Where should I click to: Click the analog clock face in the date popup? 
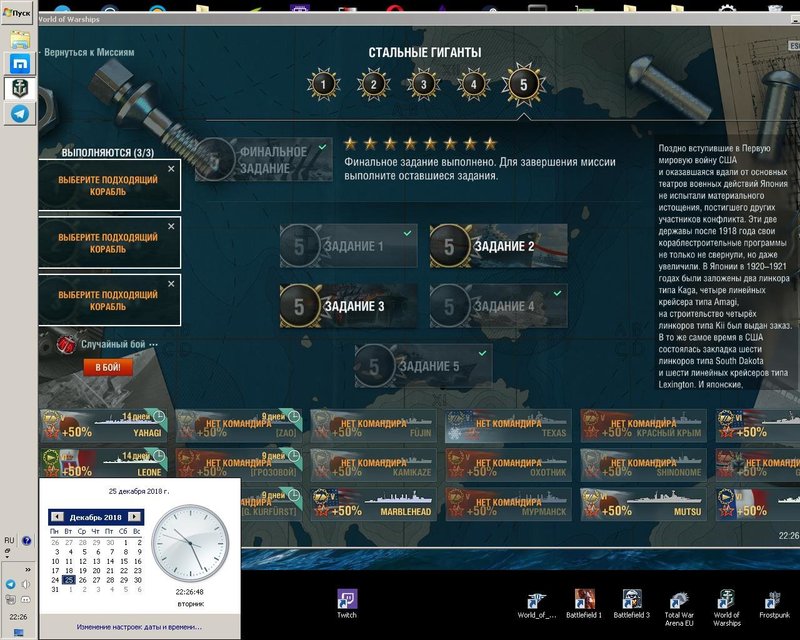(190, 545)
